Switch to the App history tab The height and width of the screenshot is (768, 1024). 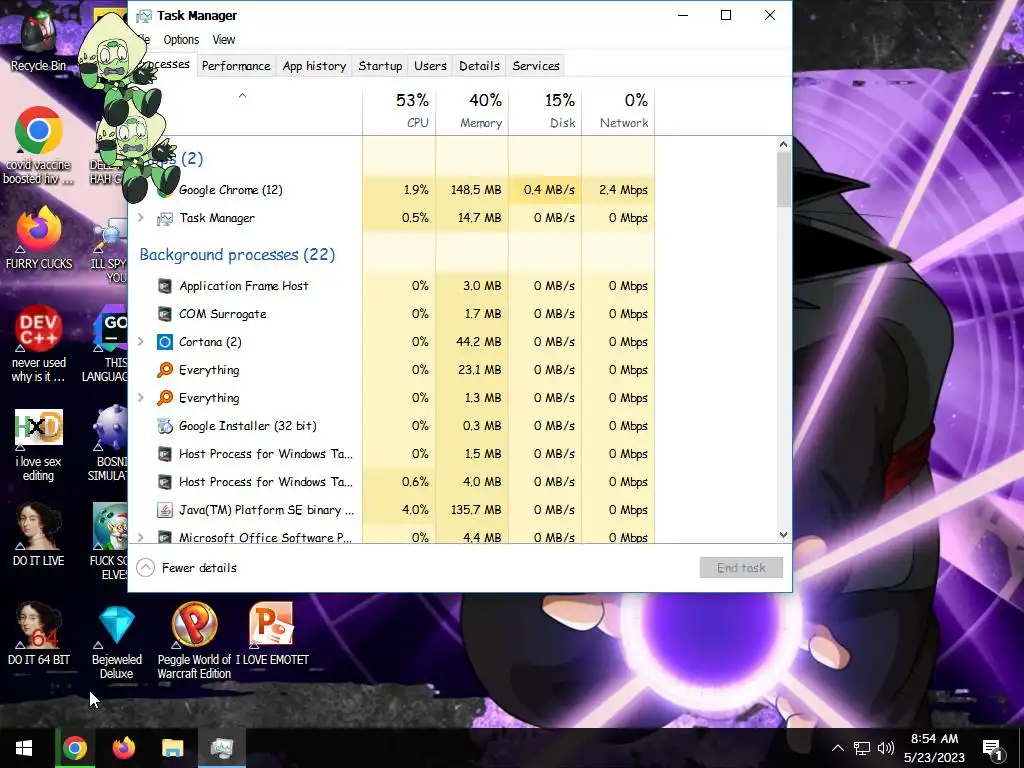[314, 66]
